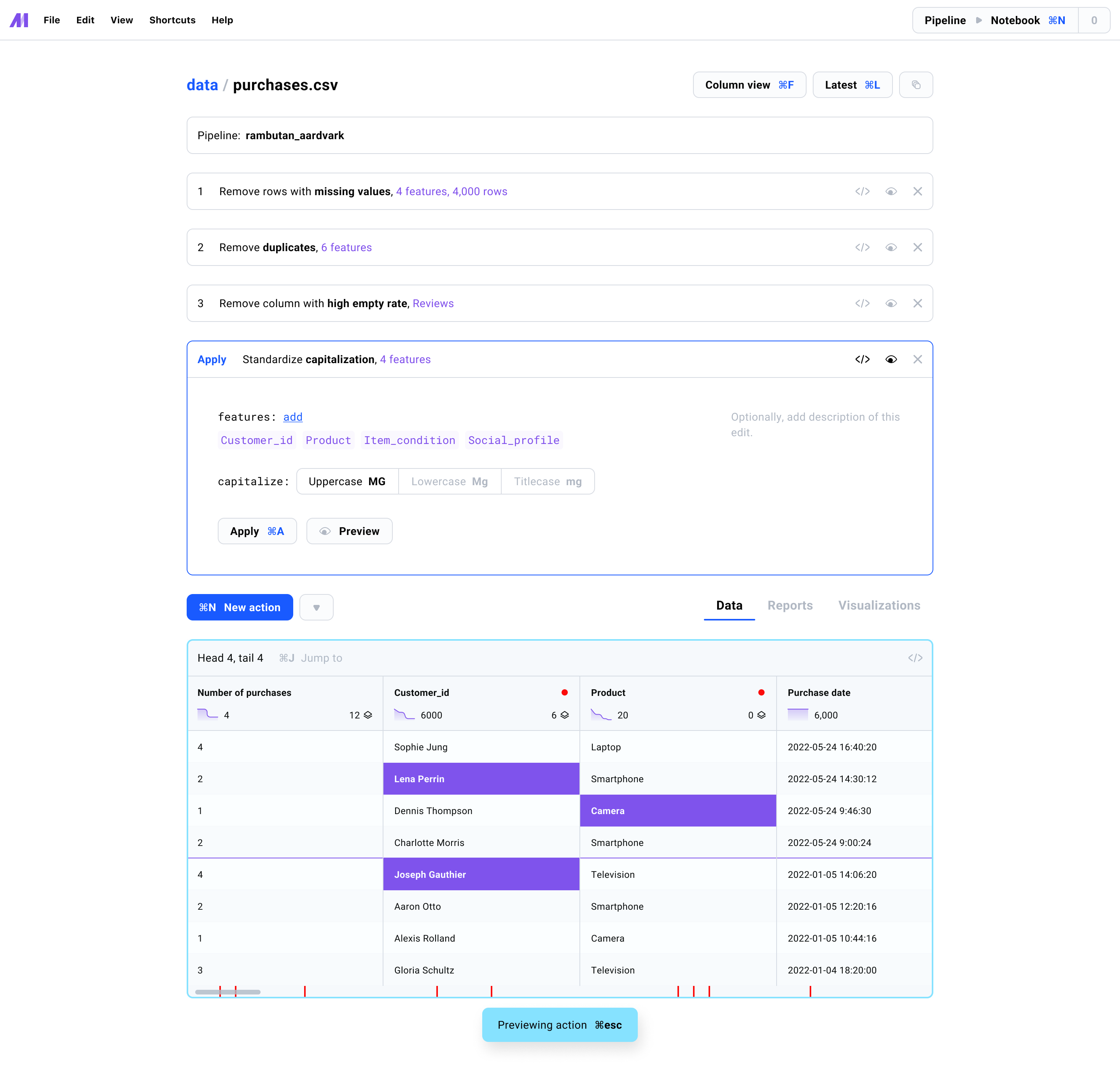Click the horizontal scrollbar of data table
Image resolution: width=1120 pixels, height=1073 pixels.
[x=227, y=992]
